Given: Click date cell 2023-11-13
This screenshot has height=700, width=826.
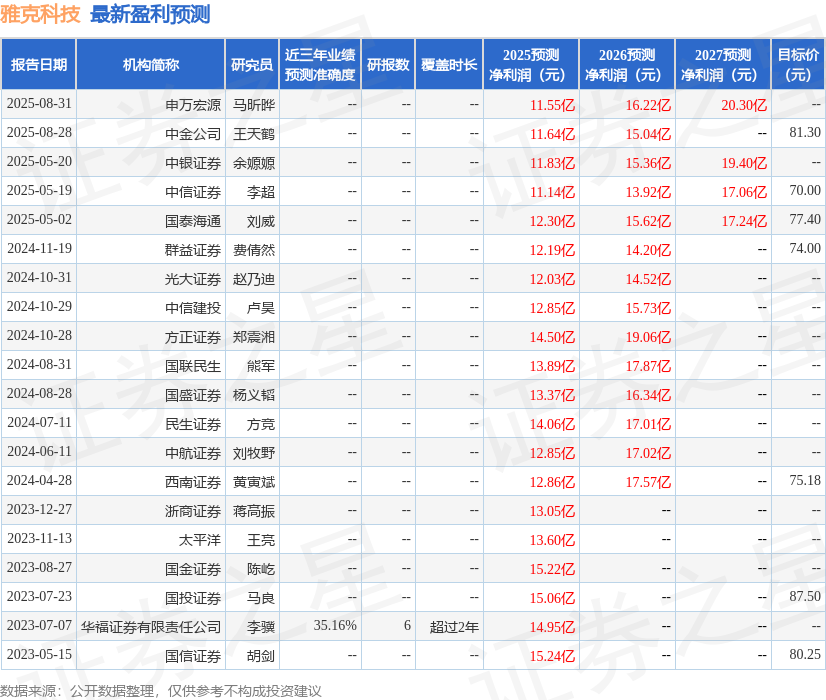Looking at the screenshot, I should point(39,538).
